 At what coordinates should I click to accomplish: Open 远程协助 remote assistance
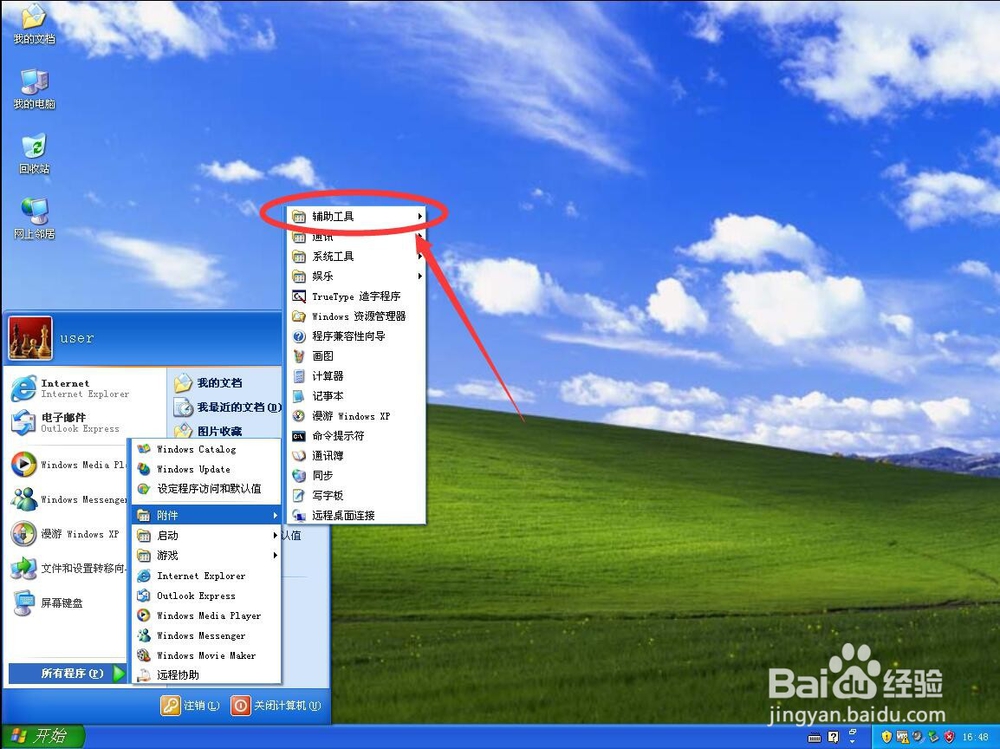click(x=206, y=675)
